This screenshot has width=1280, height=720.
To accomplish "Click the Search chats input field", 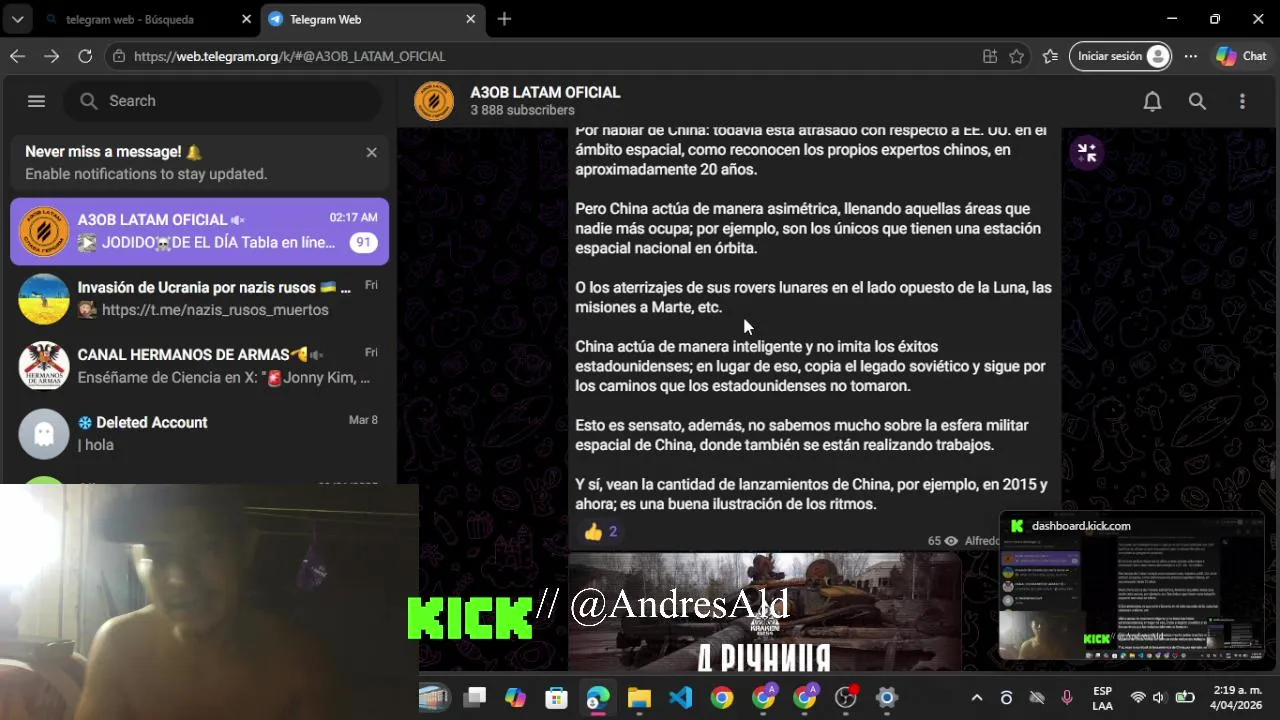I will pos(222,101).
